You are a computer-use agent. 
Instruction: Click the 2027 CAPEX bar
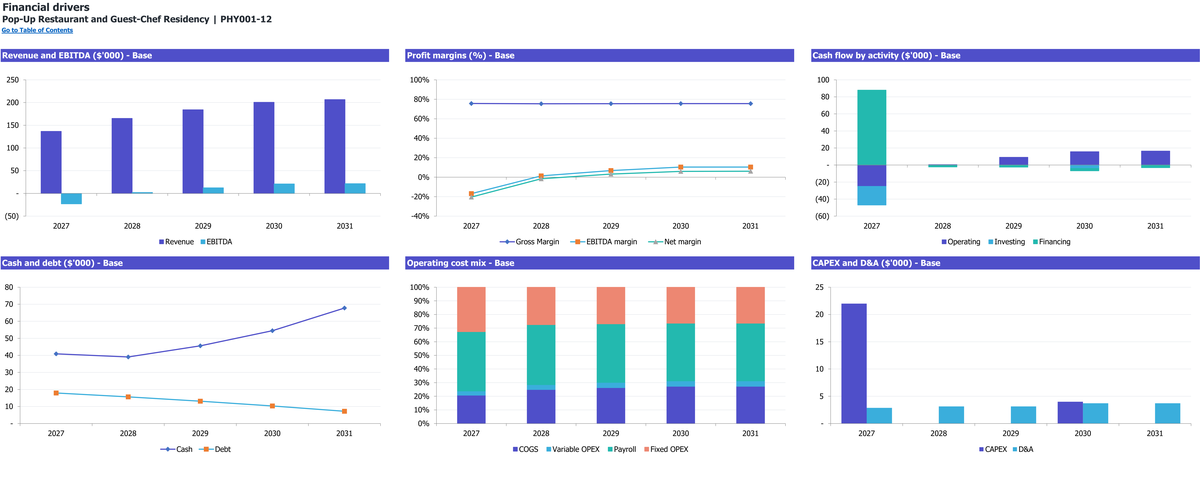click(x=854, y=363)
